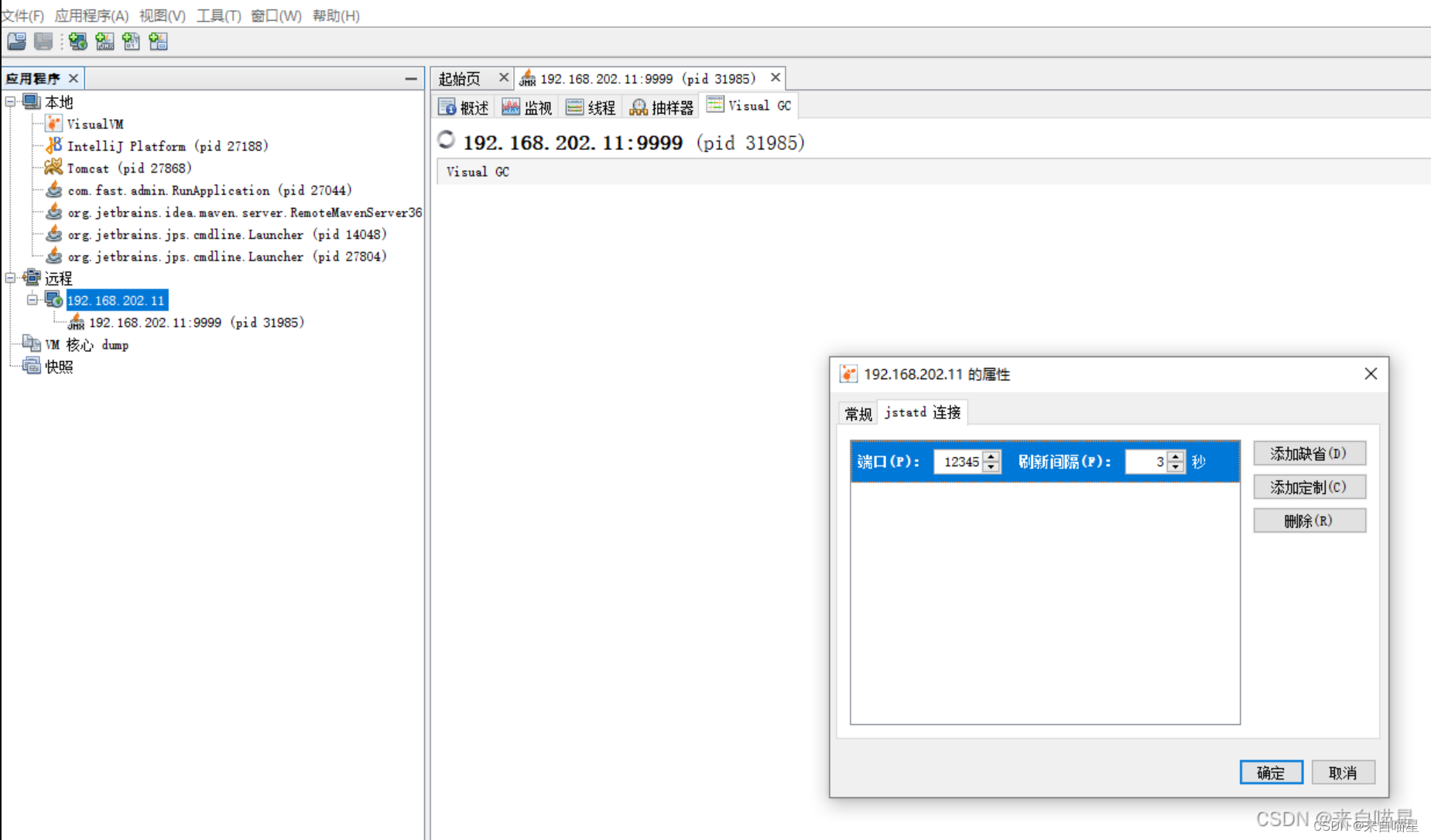
Task: Click the IntelliJ Platform icon in the tree
Action: (53, 145)
